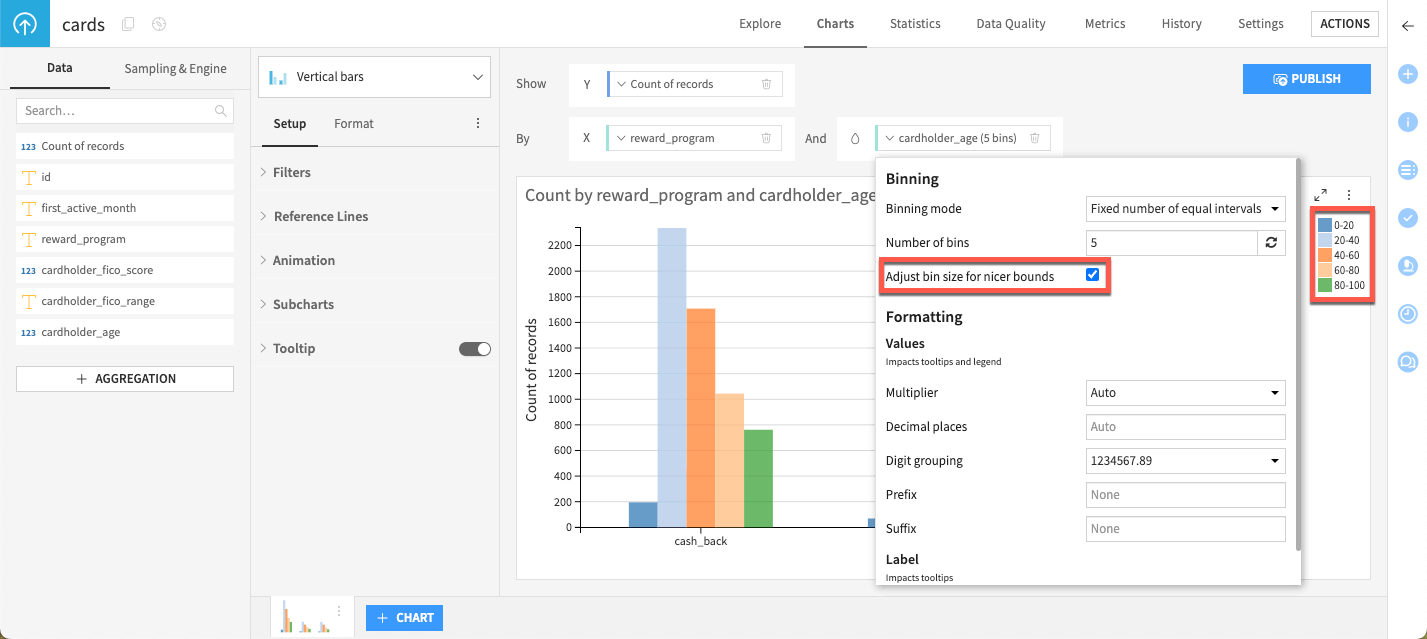Uncheck Adjust bin size for nicer bounds
The width and height of the screenshot is (1427, 639).
click(x=1092, y=274)
